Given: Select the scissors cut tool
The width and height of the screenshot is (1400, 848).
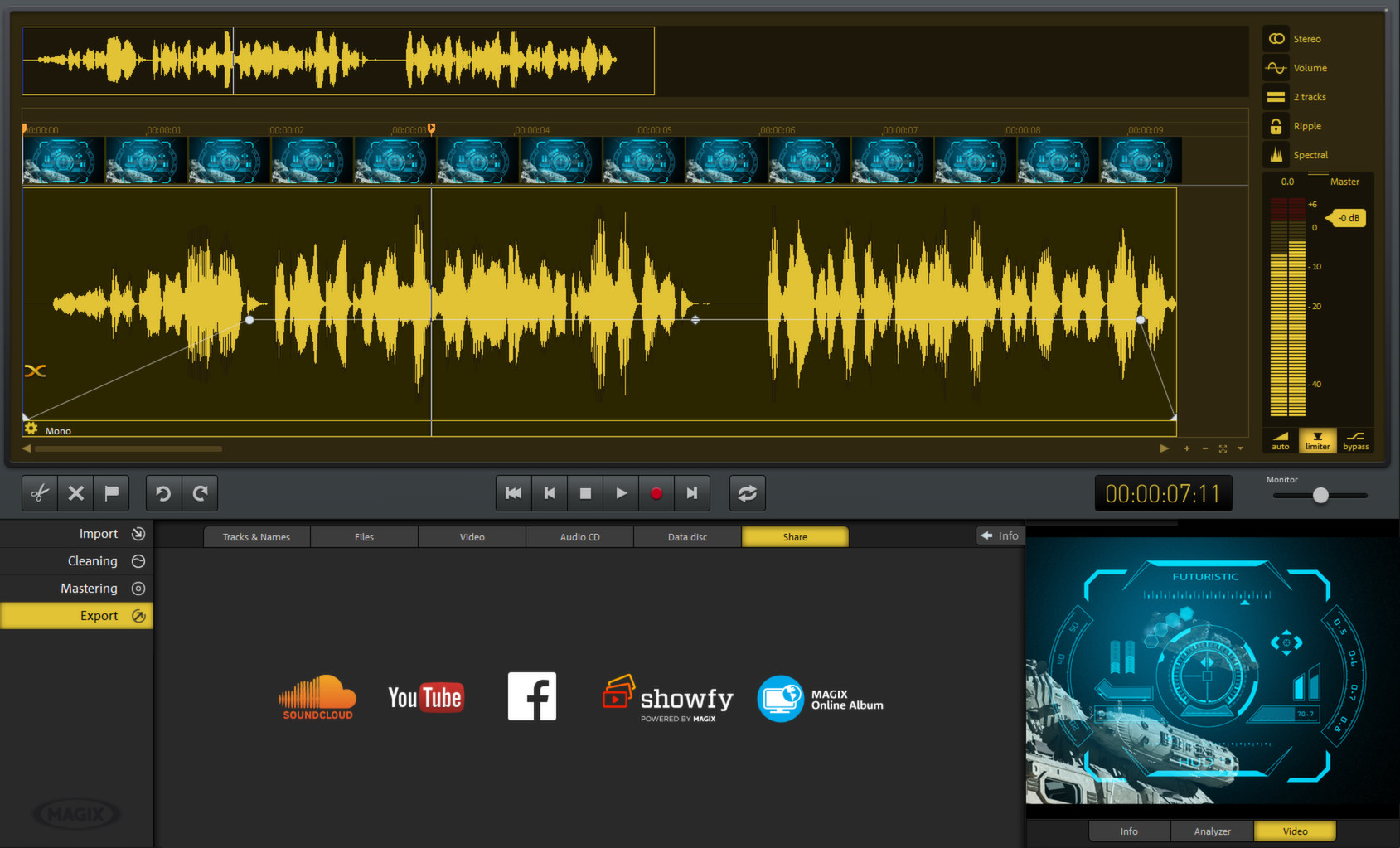Looking at the screenshot, I should [x=40, y=493].
